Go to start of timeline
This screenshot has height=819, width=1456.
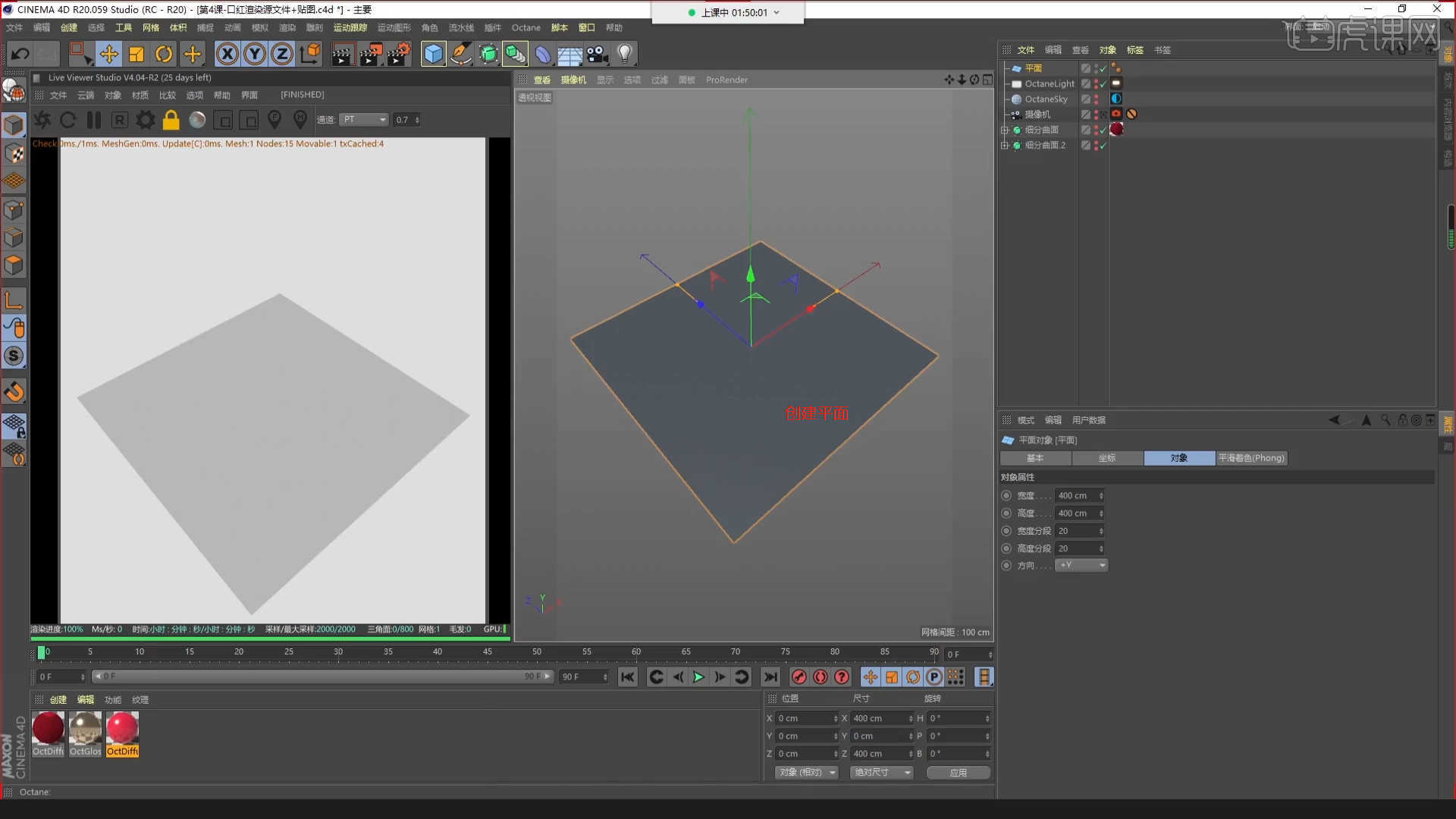627,677
